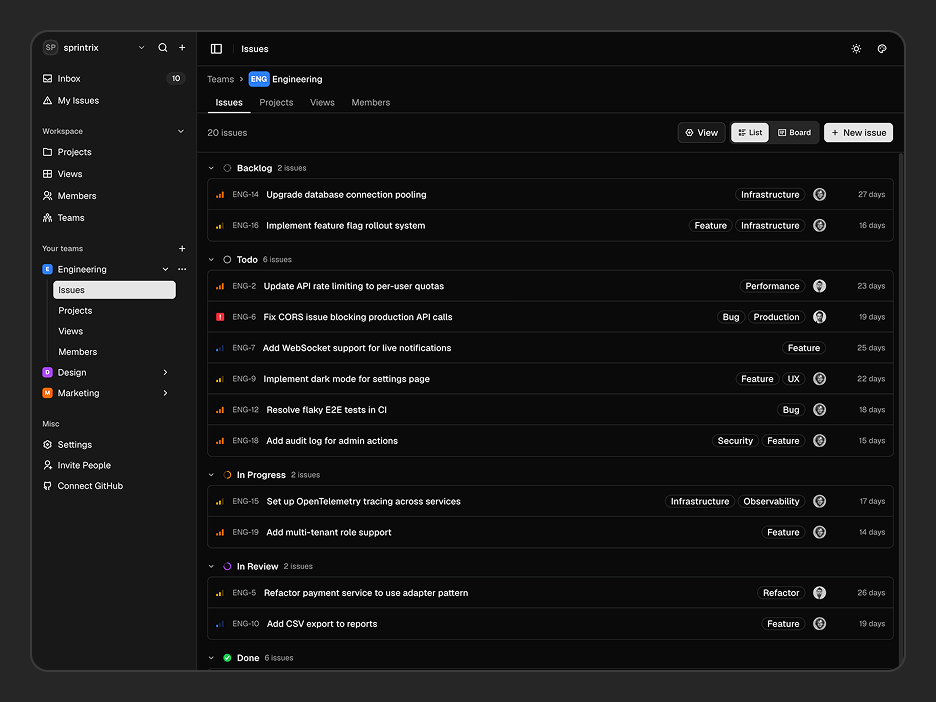This screenshot has height=702, width=936.
Task: Open the color palette icon
Action: click(882, 49)
